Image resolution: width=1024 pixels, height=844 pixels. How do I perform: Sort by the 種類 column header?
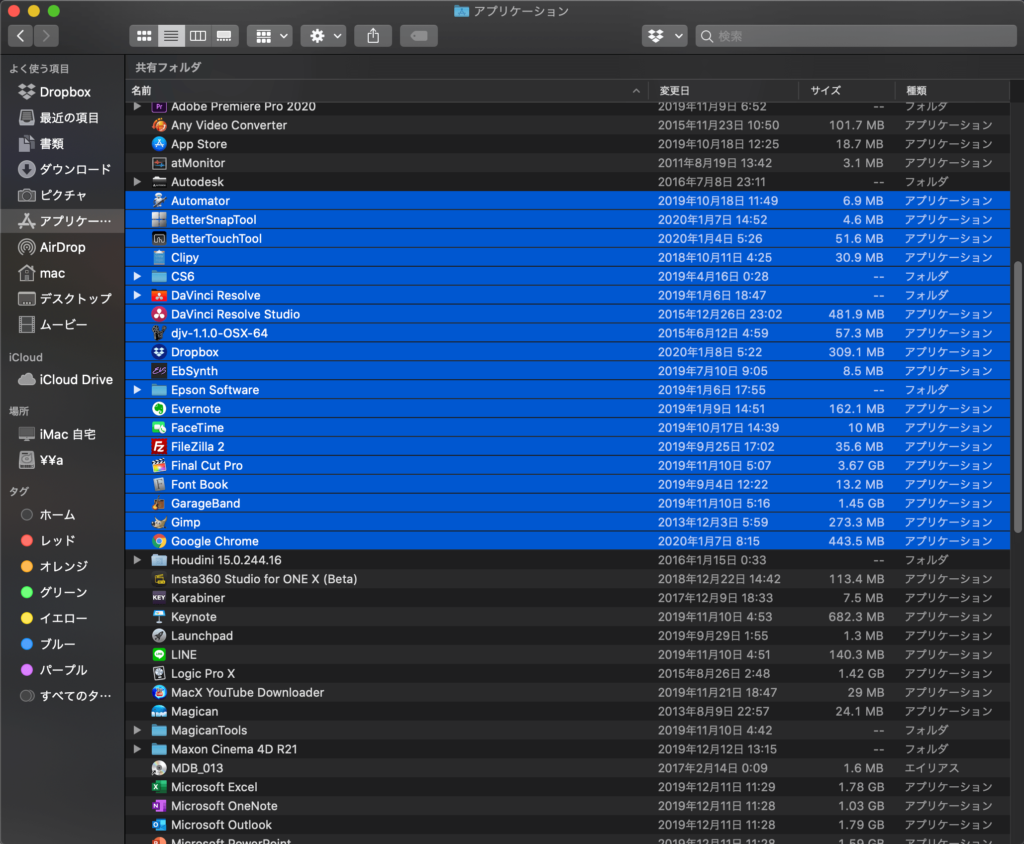(952, 91)
